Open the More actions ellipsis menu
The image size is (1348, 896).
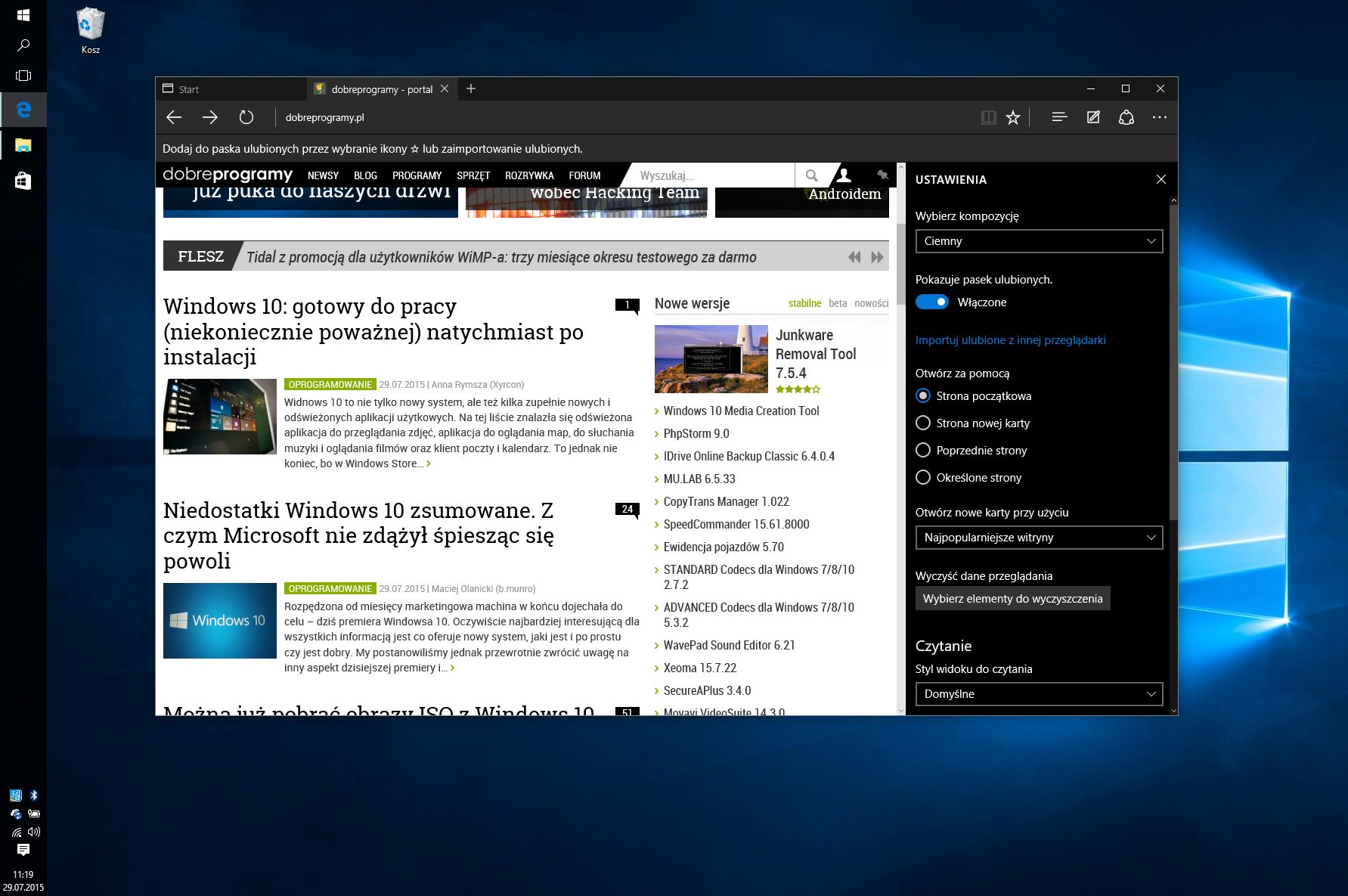click(x=1160, y=117)
